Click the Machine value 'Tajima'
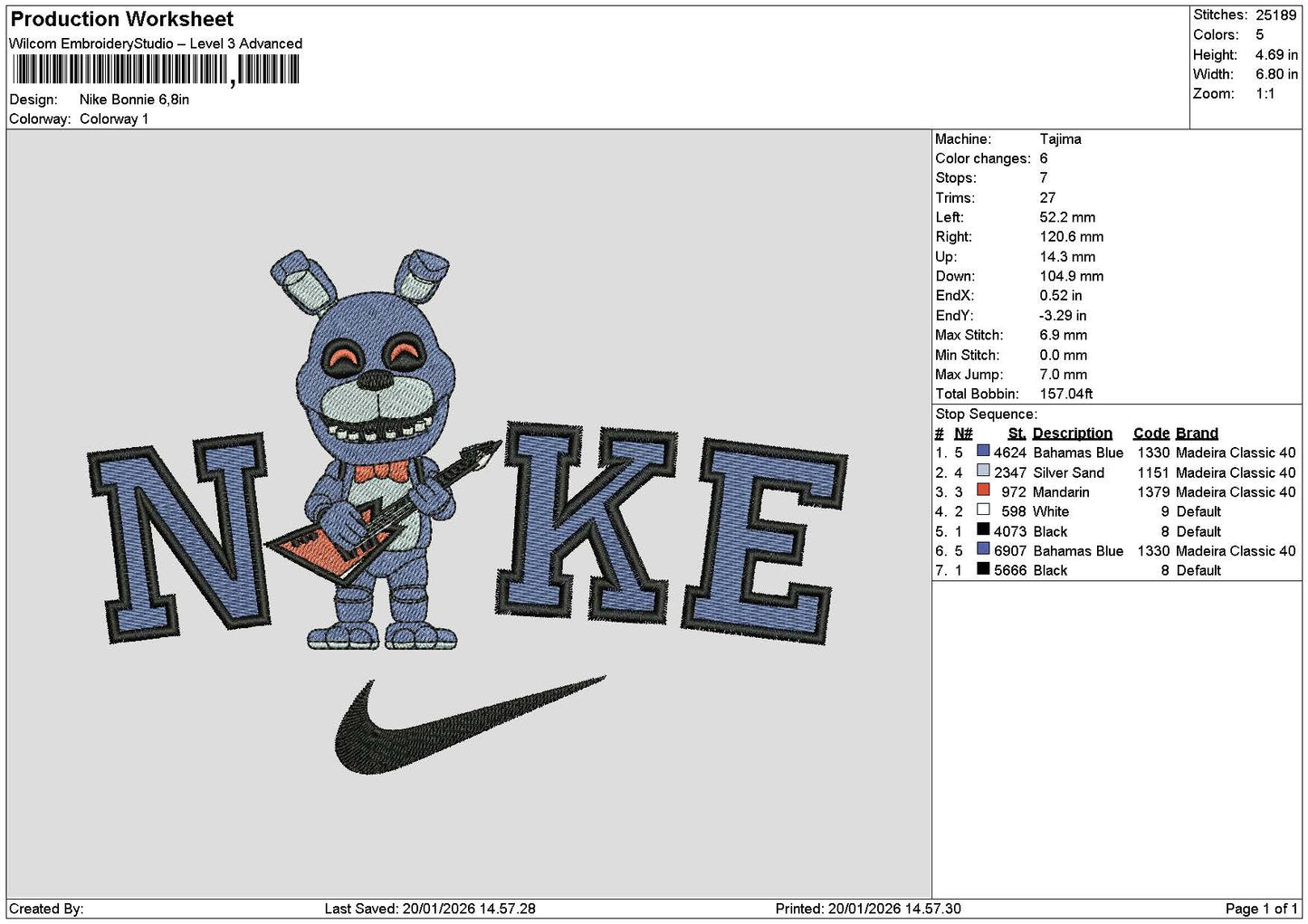 [x=1060, y=138]
